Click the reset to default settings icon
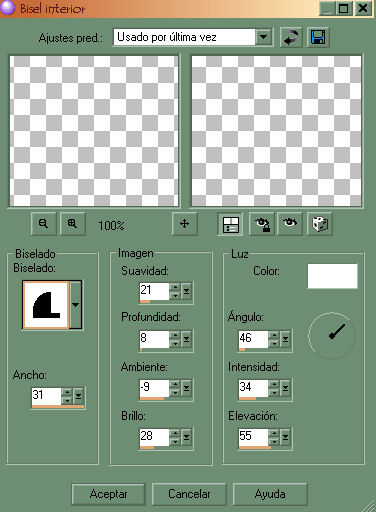Image resolution: width=376 pixels, height=512 pixels. (x=291, y=37)
